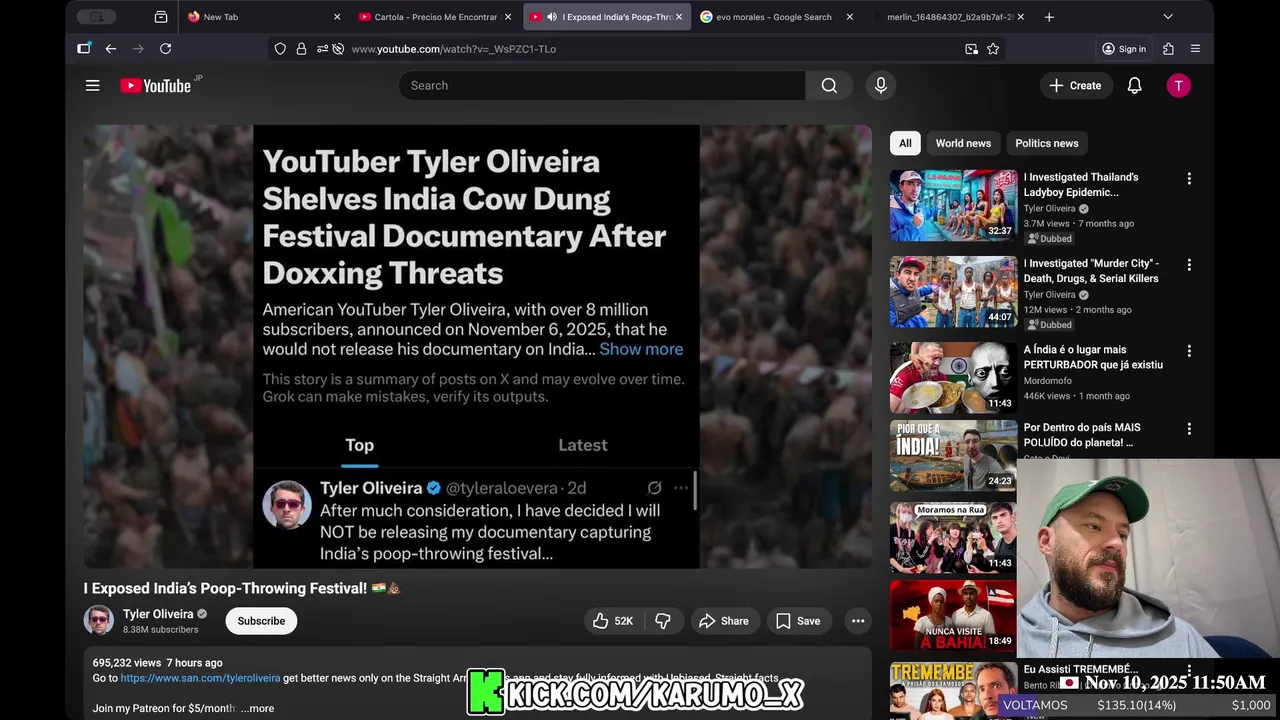Click 'Show more' in the video article
1280x720 pixels.
(x=641, y=349)
